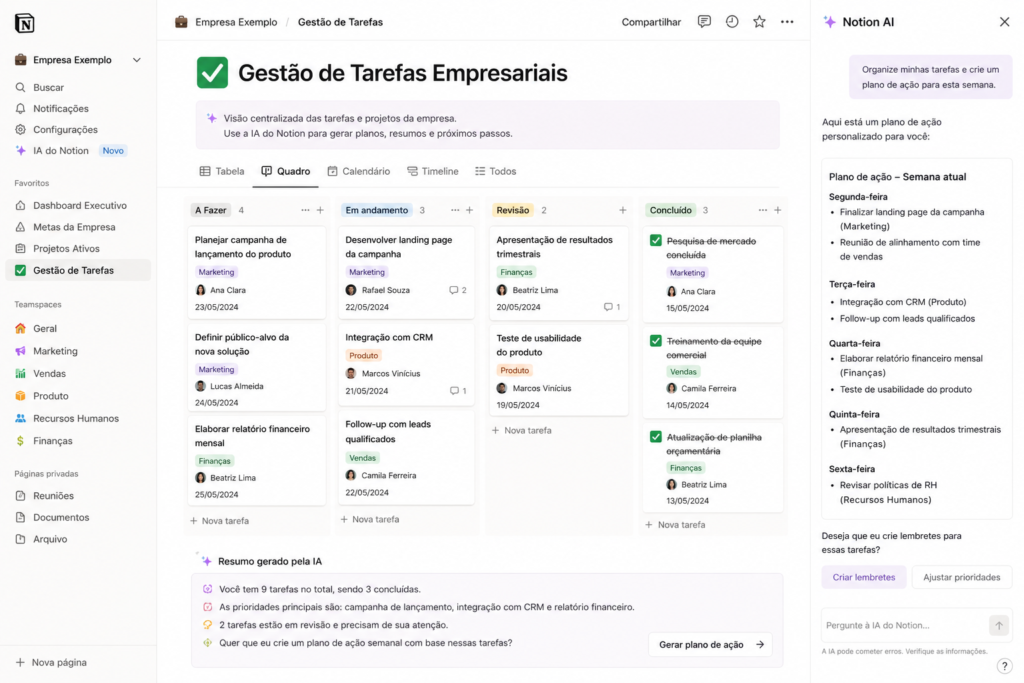This screenshot has height=683, width=1024.
Task: Click the Criar lembretes button
Action: [863, 577]
